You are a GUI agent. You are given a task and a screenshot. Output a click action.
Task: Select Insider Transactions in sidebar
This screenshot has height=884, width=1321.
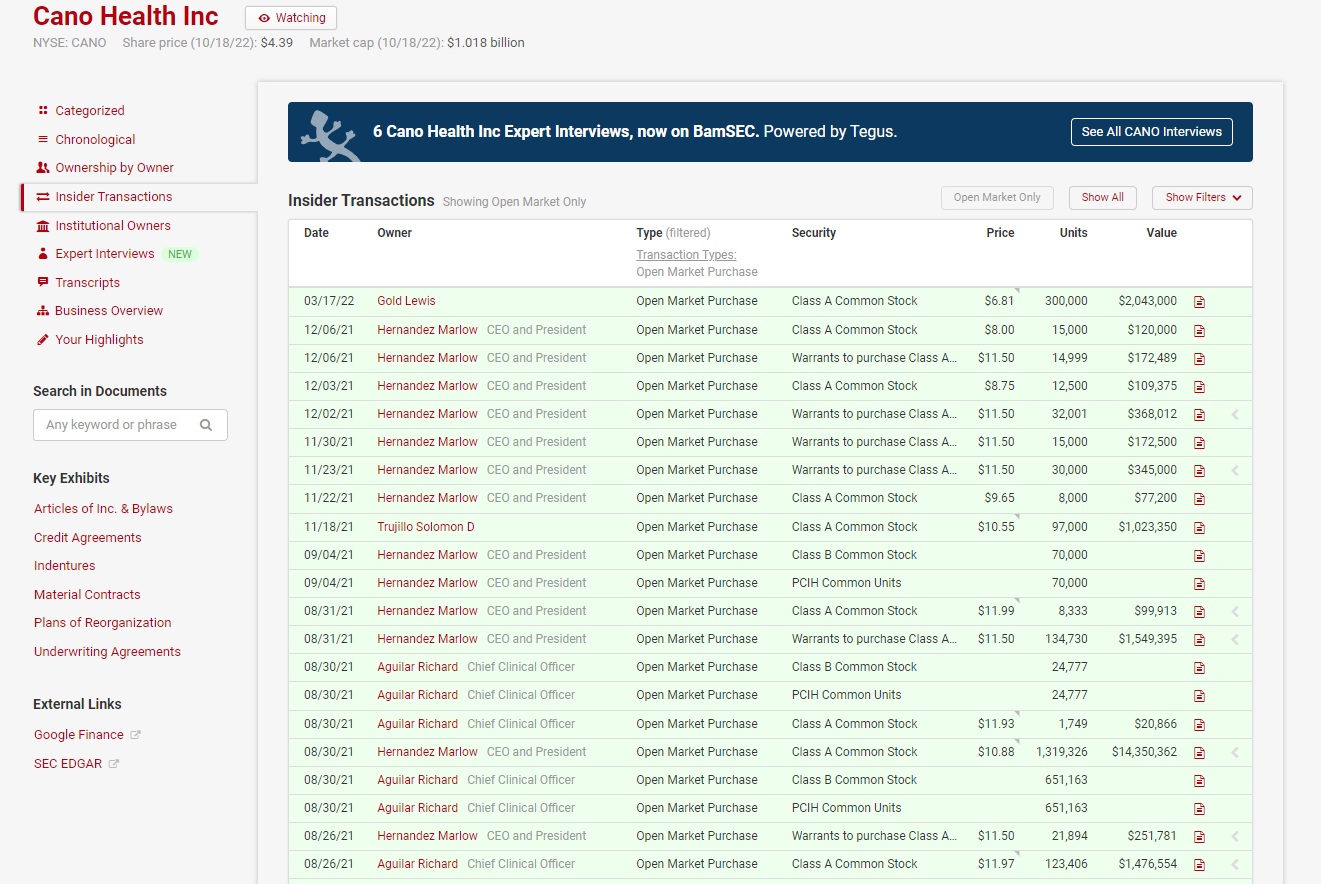(x=113, y=197)
